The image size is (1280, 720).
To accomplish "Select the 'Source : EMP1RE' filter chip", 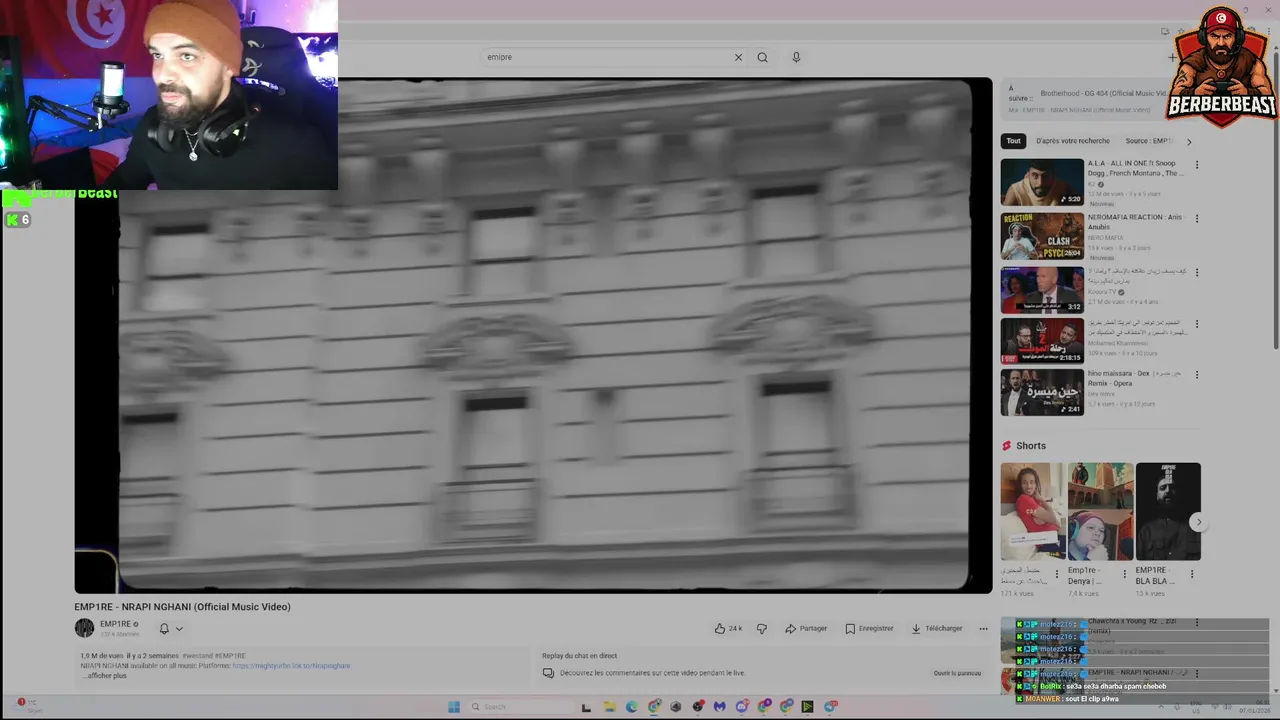I will coord(1148,141).
